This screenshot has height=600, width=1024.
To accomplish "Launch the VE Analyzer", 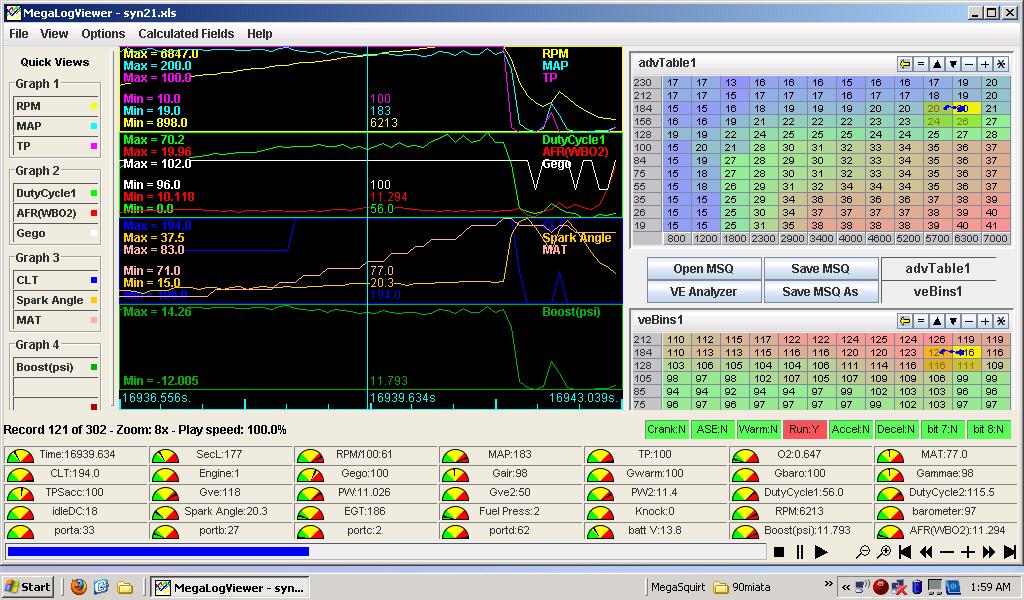I will (x=703, y=291).
